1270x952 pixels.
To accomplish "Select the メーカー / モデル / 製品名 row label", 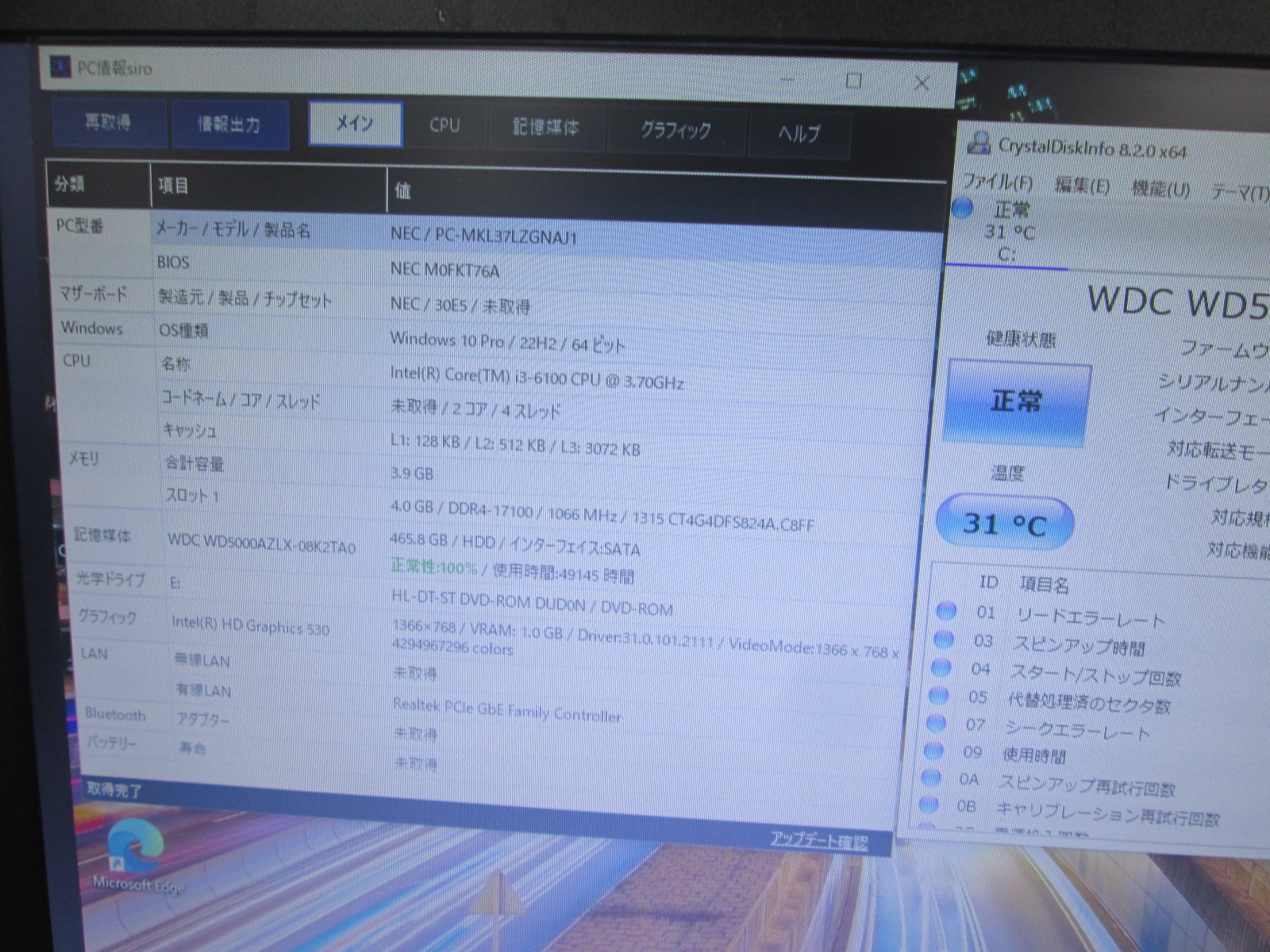I will [x=233, y=230].
